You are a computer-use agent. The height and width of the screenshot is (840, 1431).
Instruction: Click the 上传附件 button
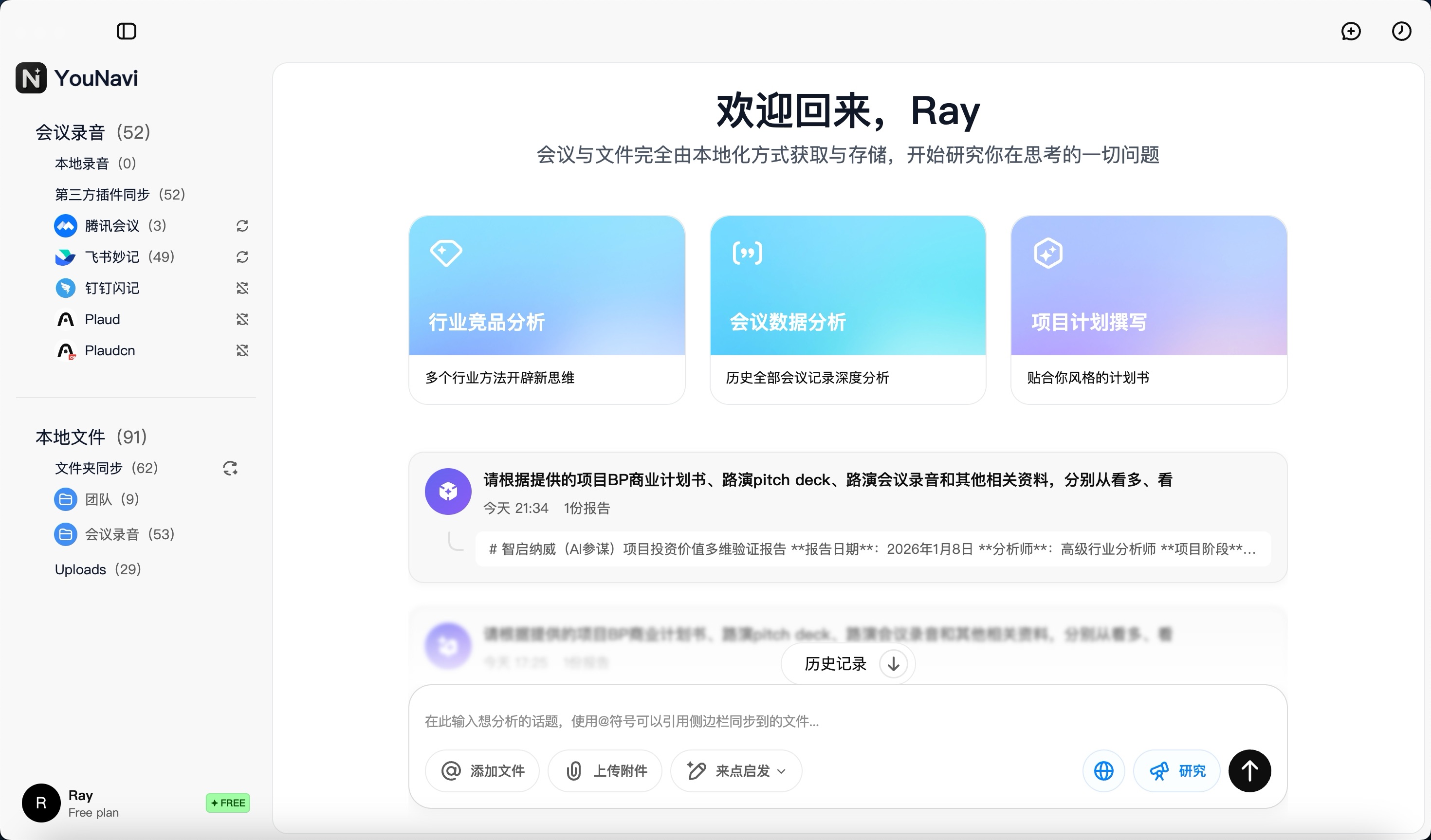605,771
